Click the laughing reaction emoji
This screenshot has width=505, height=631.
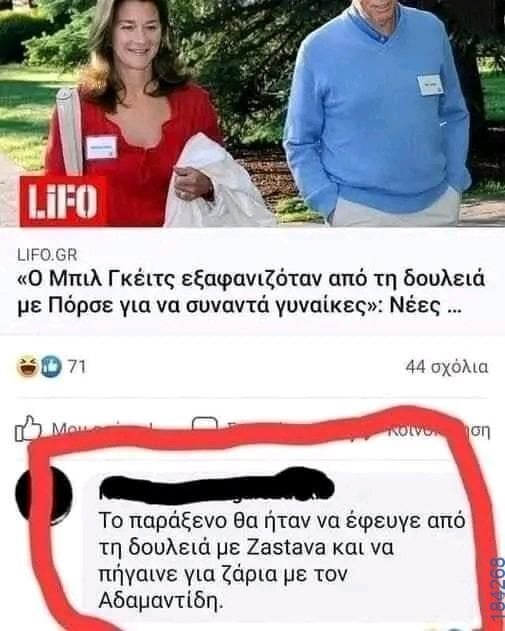point(27,367)
